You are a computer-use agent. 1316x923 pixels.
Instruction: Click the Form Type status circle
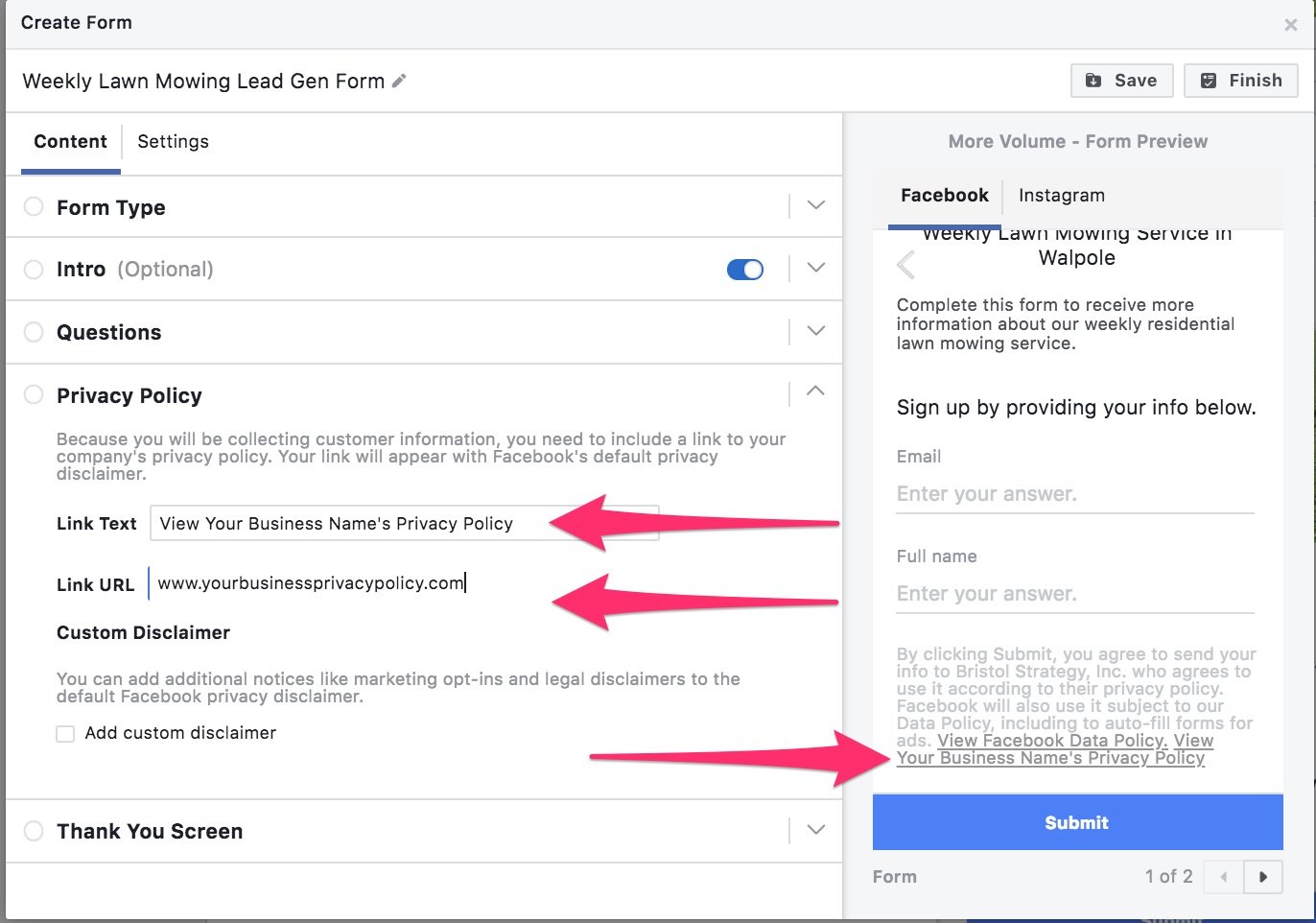[34, 206]
